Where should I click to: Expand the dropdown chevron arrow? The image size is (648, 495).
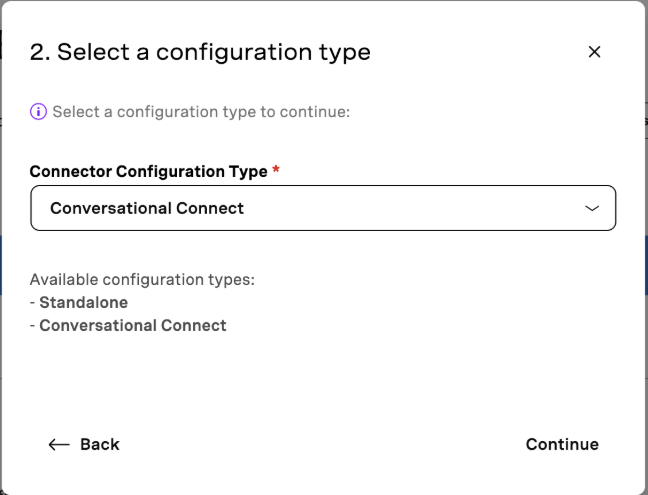point(592,208)
